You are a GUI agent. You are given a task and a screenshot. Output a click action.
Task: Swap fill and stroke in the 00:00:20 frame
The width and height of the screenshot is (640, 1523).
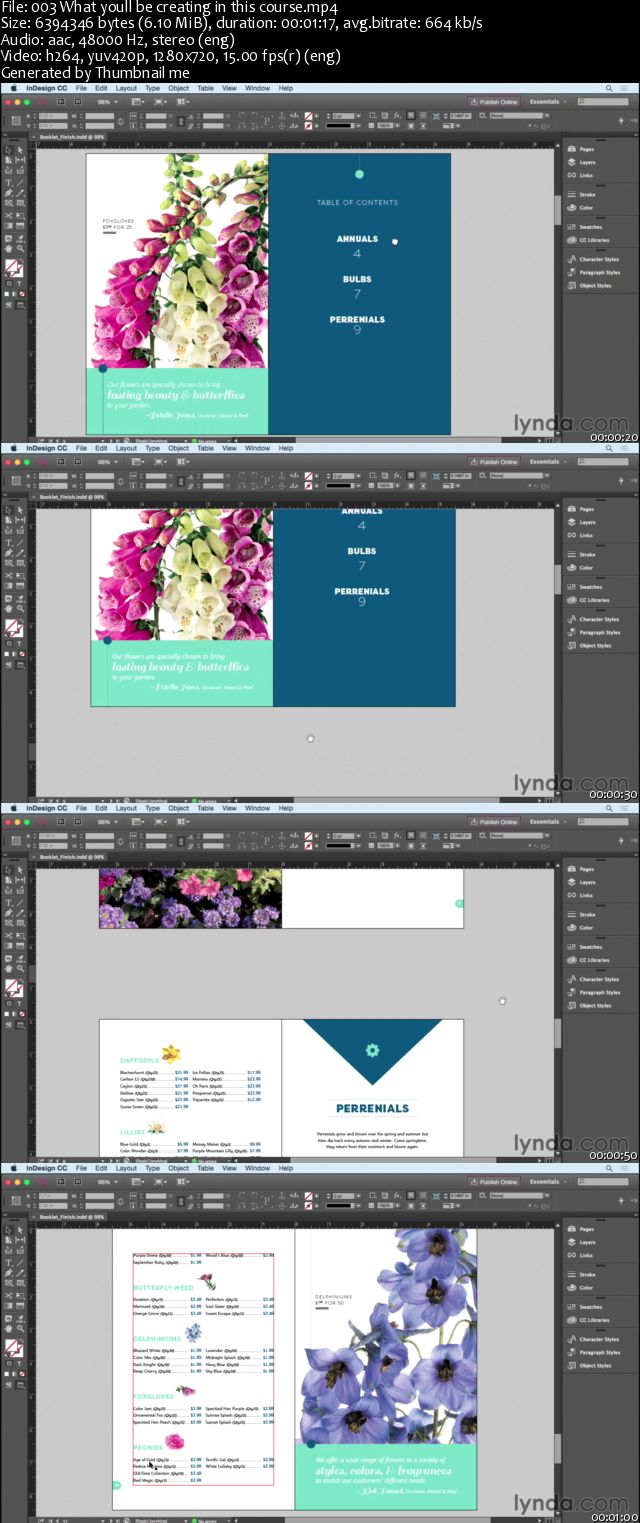click(22, 260)
